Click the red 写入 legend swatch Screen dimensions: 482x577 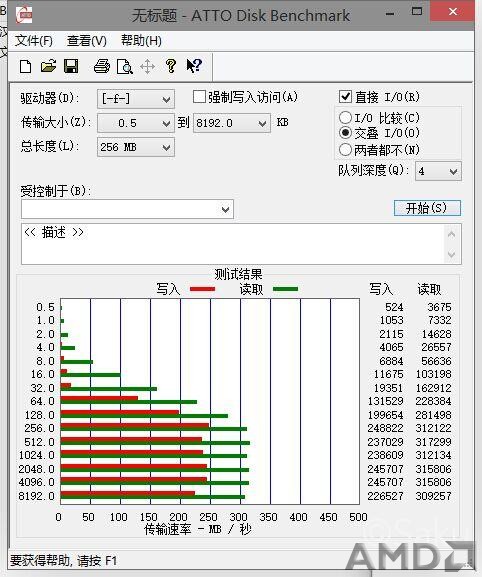(202, 289)
